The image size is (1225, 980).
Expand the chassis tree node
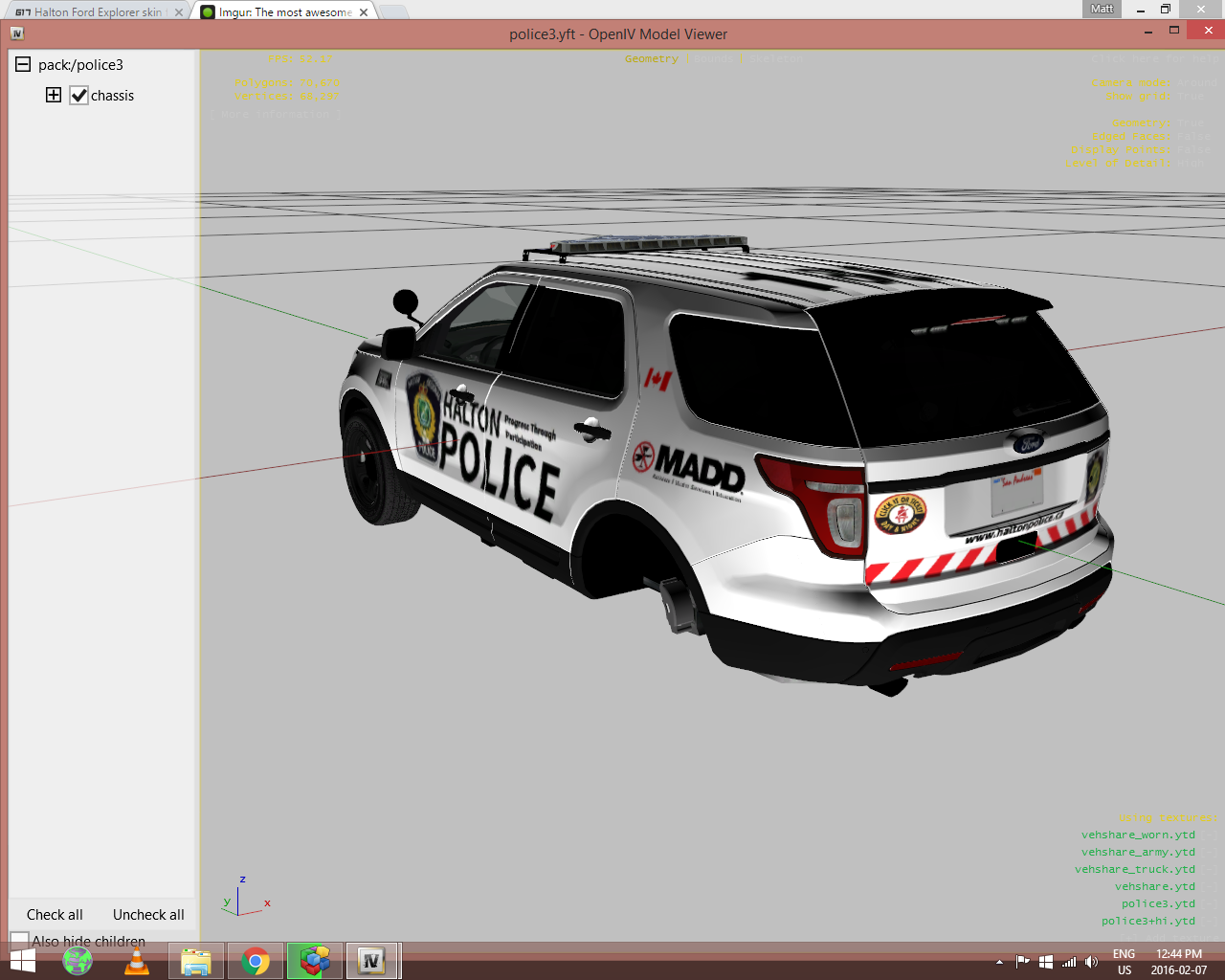coord(54,95)
